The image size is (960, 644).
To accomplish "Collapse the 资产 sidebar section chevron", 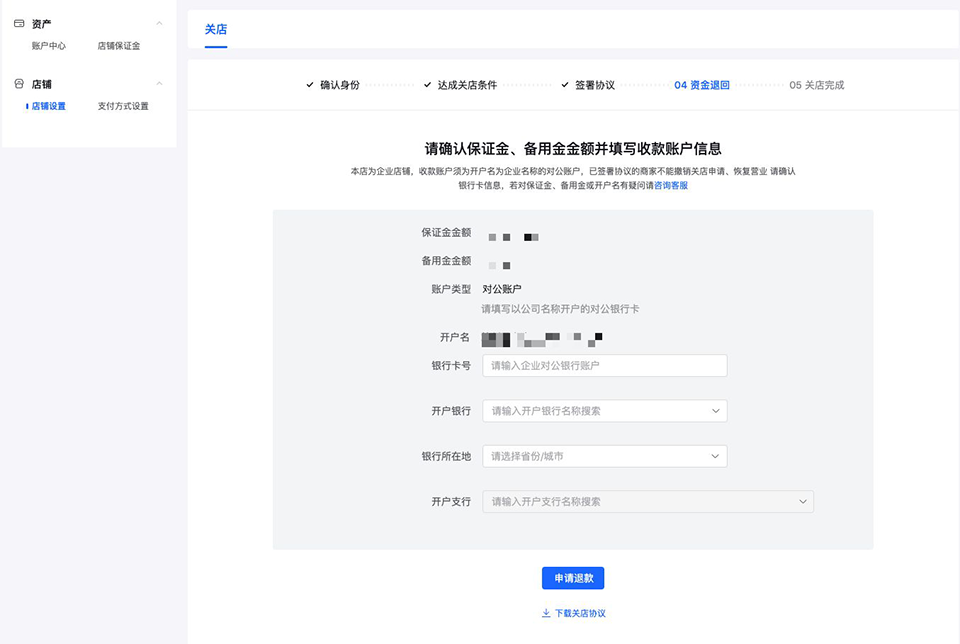I will tap(159, 23).
